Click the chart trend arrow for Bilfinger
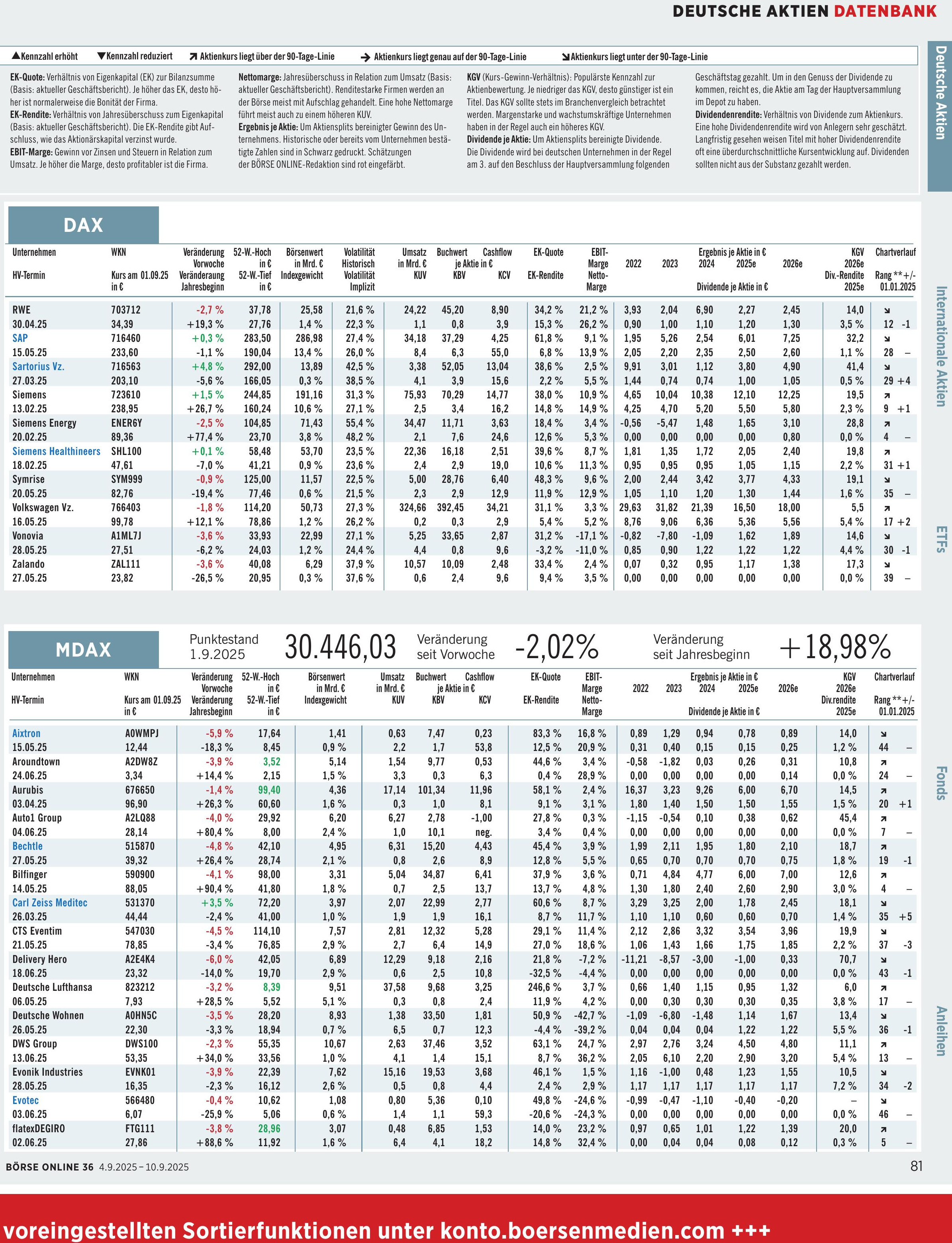 coord(883,875)
